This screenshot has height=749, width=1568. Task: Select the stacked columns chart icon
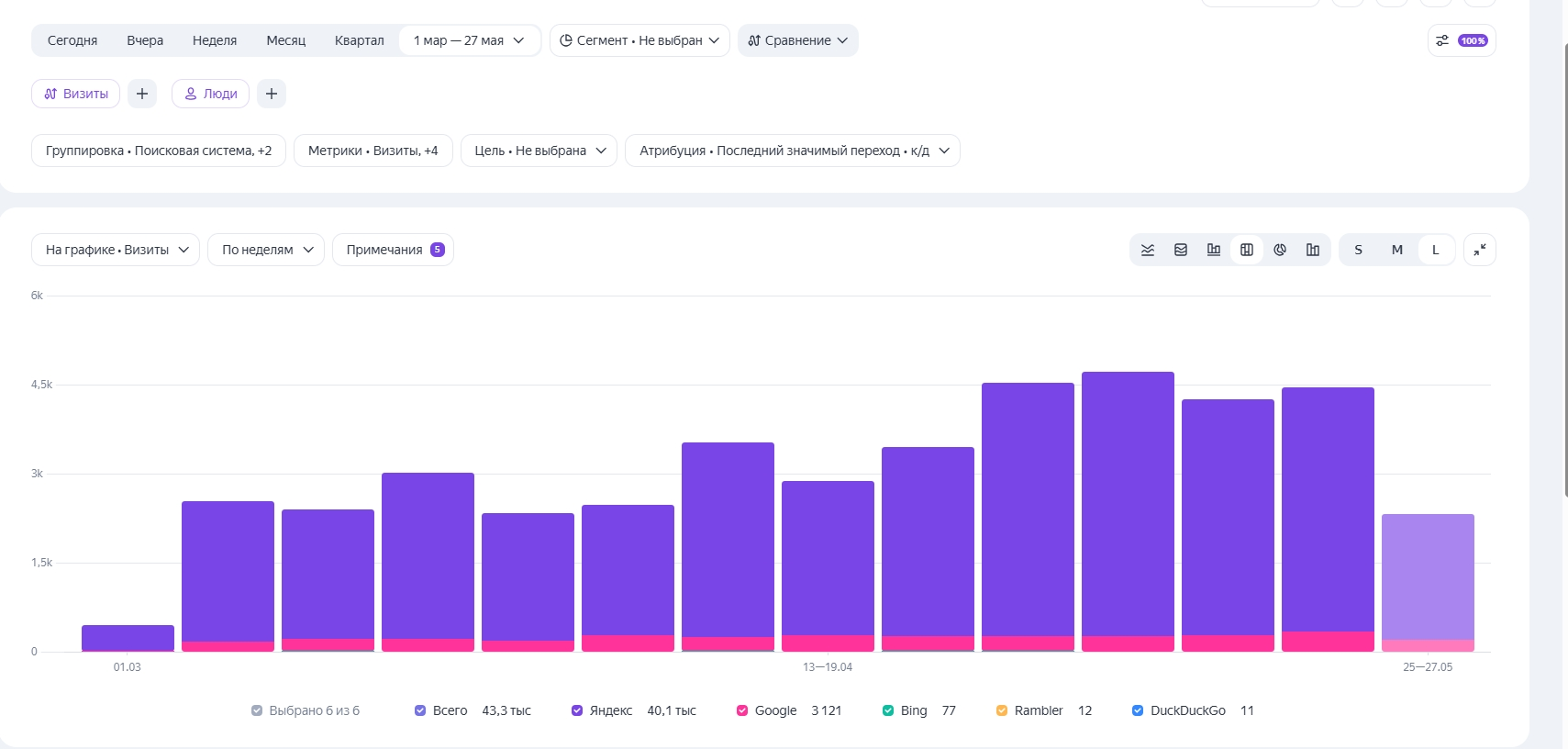point(1247,250)
